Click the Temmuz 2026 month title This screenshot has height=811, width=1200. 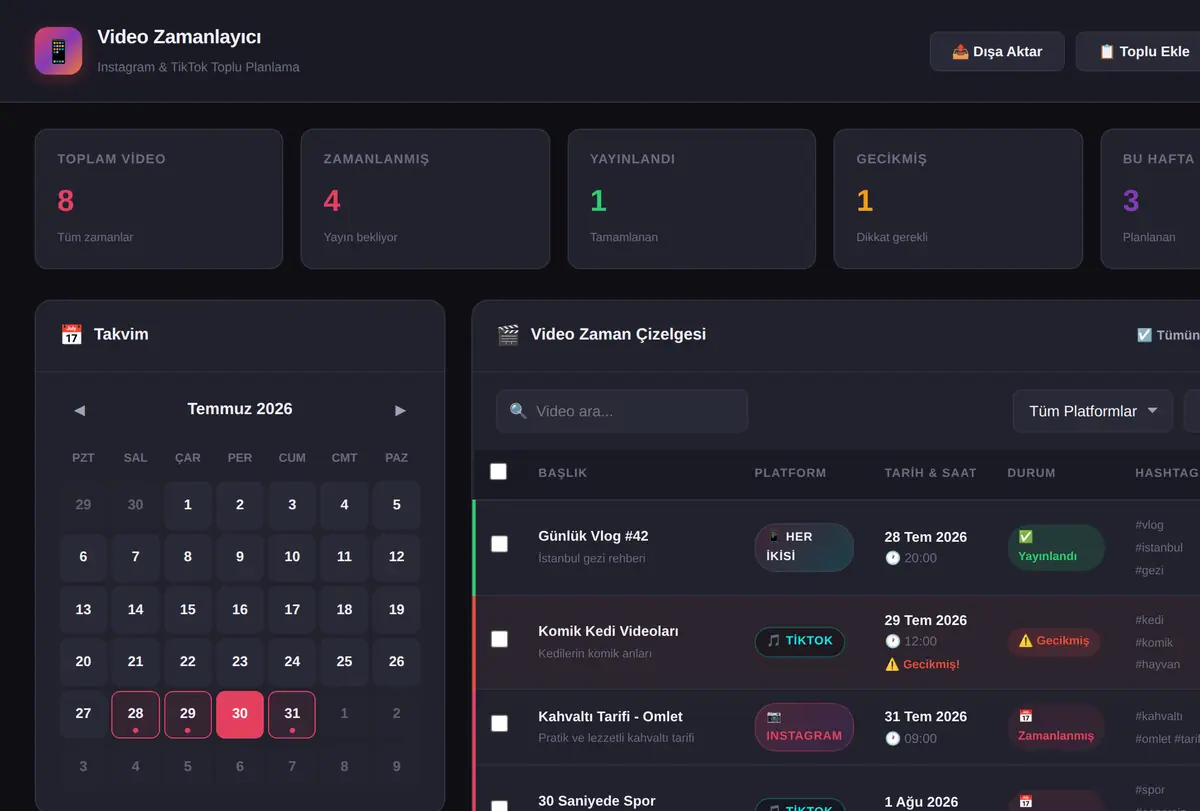click(x=240, y=409)
